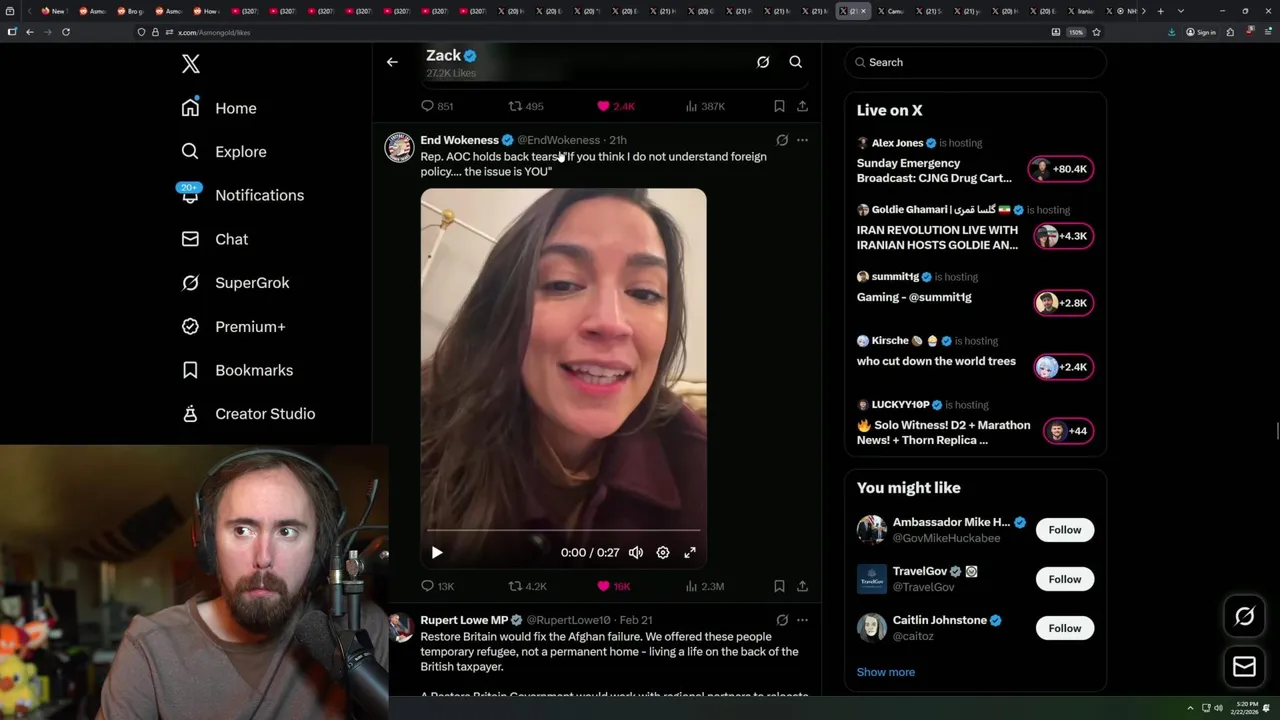Open a new browser tab

[x=1160, y=11]
